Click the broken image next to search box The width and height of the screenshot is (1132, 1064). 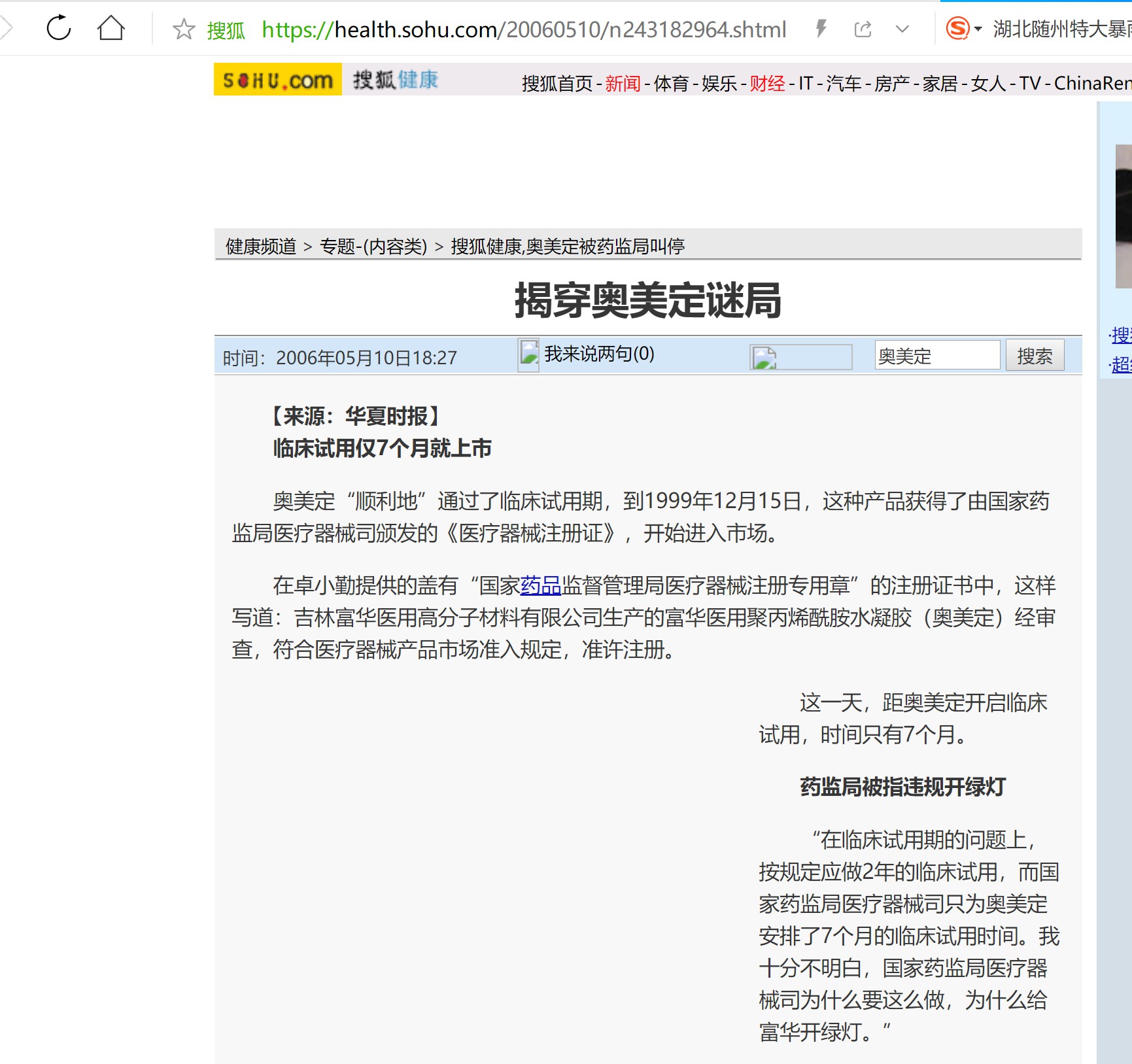(801, 357)
